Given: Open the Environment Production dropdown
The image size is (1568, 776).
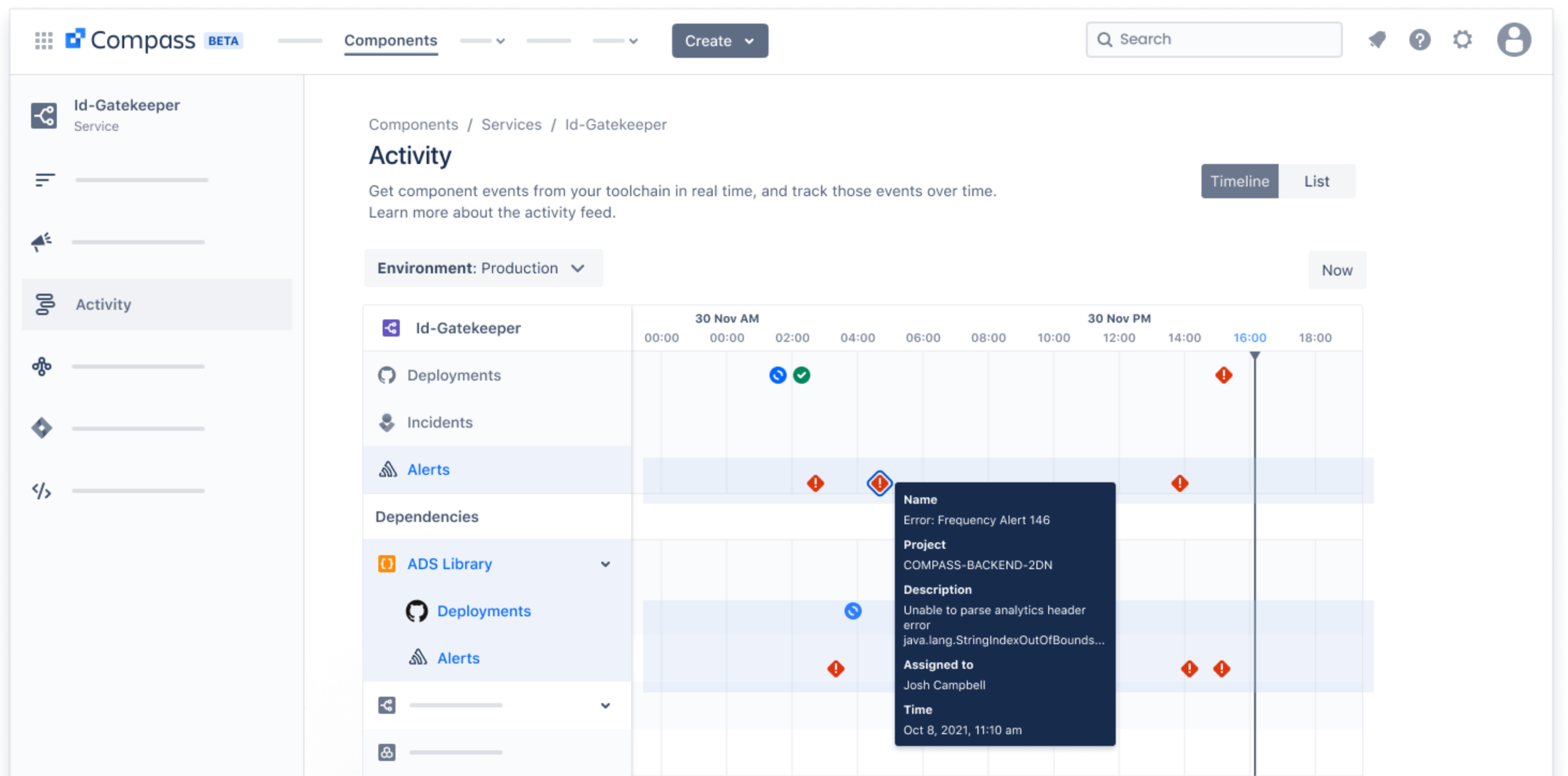Looking at the screenshot, I should pos(483,268).
